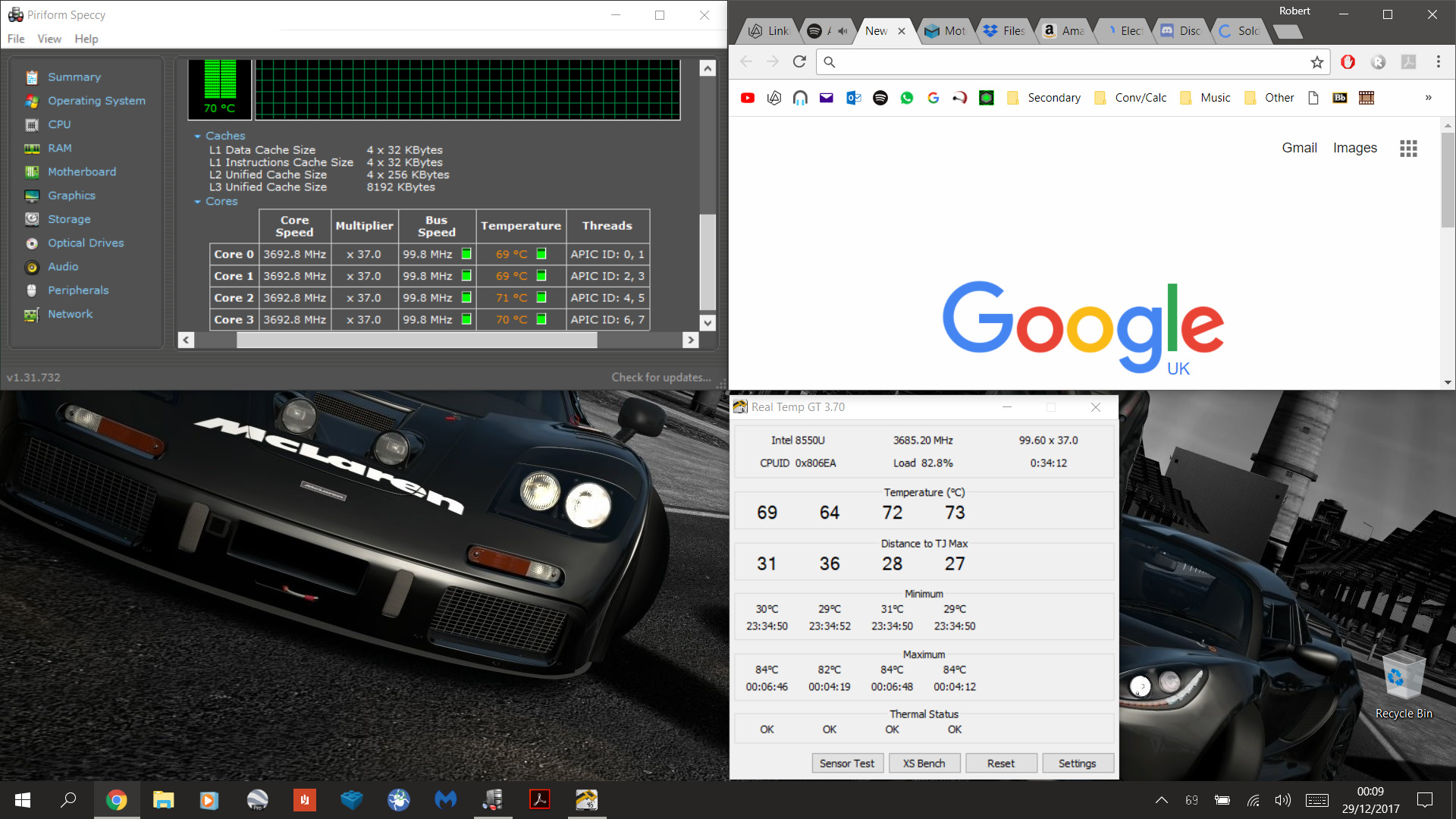The width and height of the screenshot is (1456, 819).
Task: Click the Spotify bookmark icon
Action: point(880,98)
